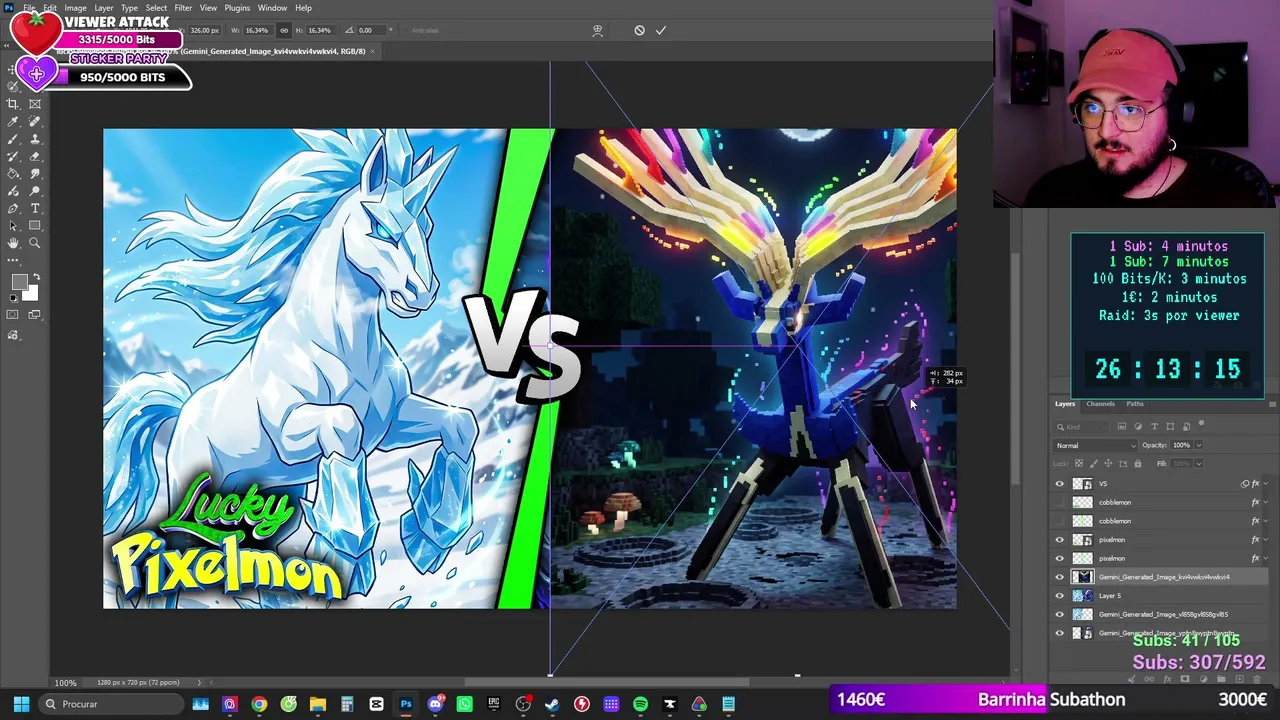Switch to the Paths tab

click(x=1135, y=404)
